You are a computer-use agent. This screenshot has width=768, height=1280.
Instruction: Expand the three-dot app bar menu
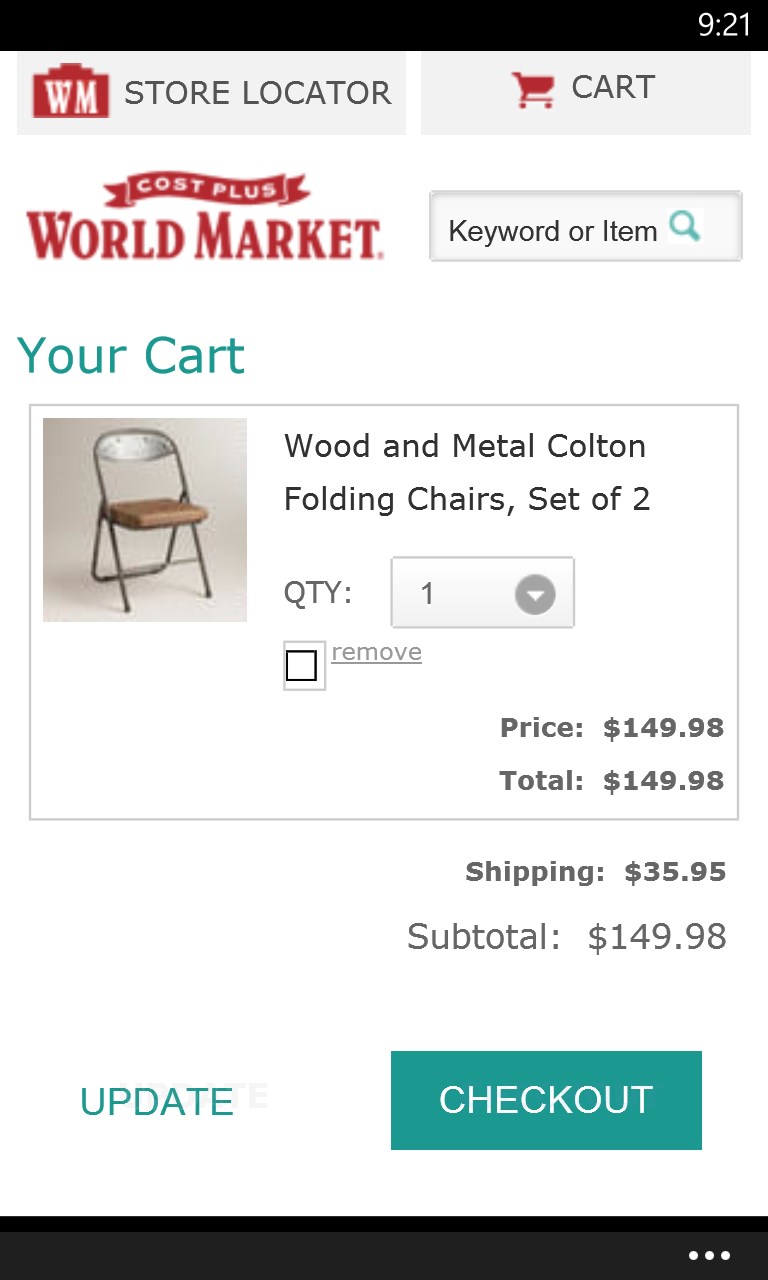point(709,1256)
